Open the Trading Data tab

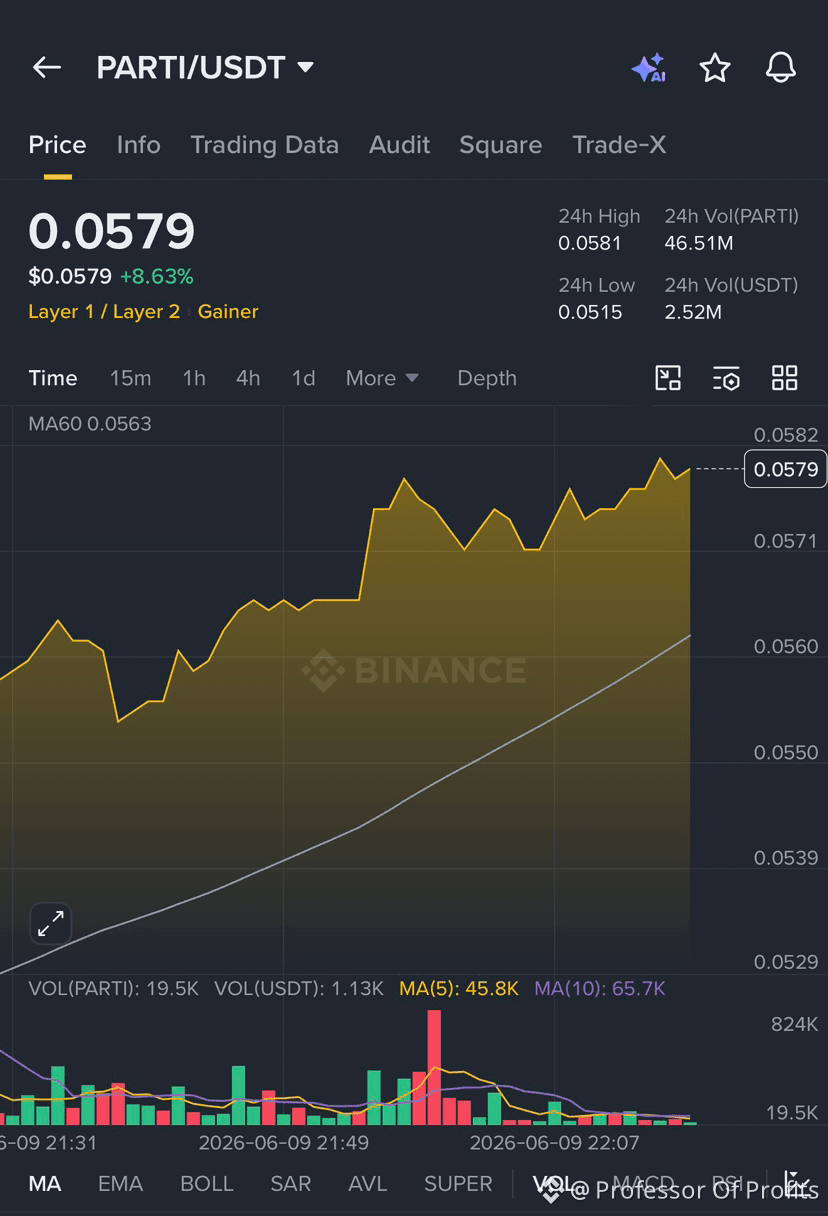click(x=264, y=145)
